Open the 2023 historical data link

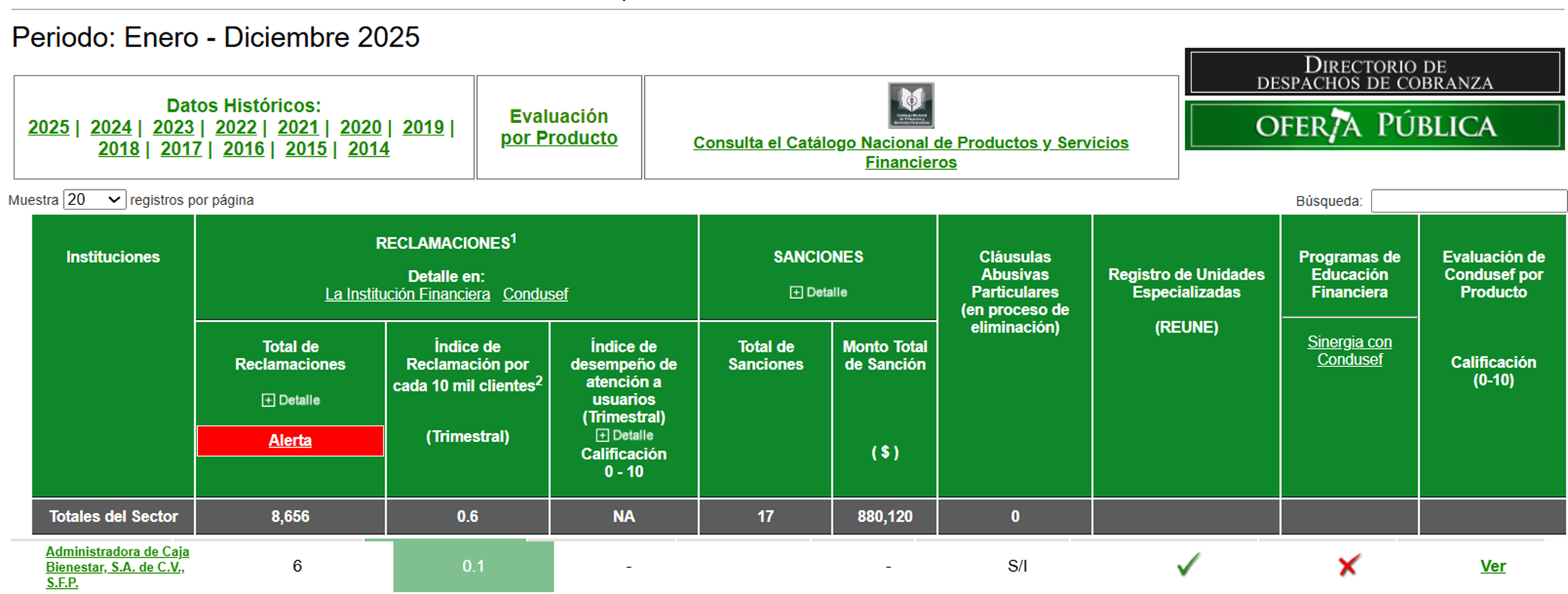[x=173, y=127]
